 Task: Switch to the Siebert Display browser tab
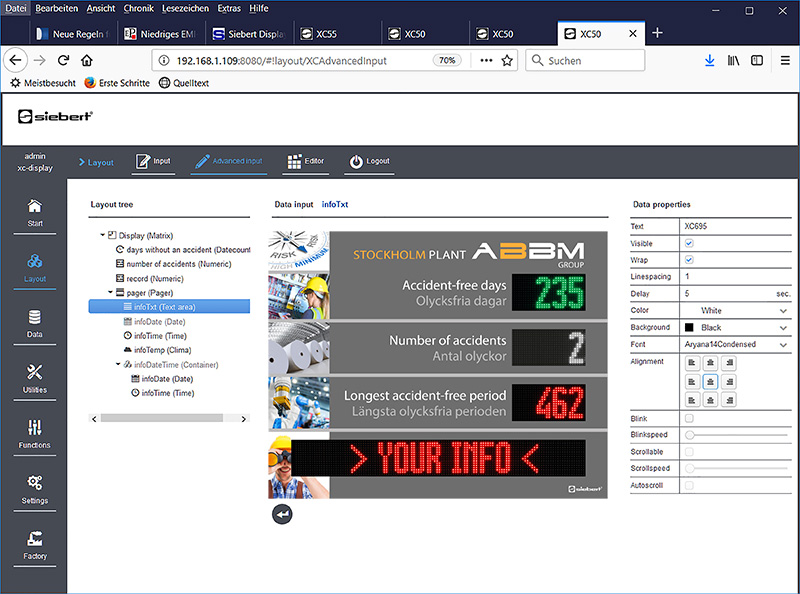(x=250, y=33)
